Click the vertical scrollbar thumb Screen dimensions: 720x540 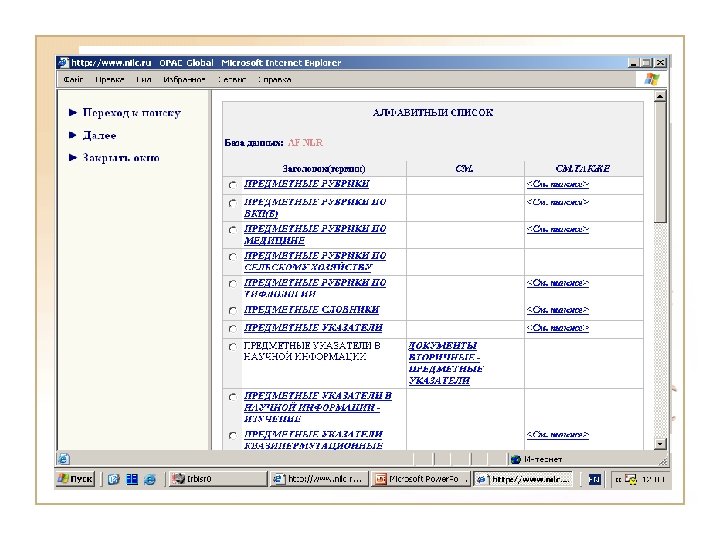click(660, 162)
